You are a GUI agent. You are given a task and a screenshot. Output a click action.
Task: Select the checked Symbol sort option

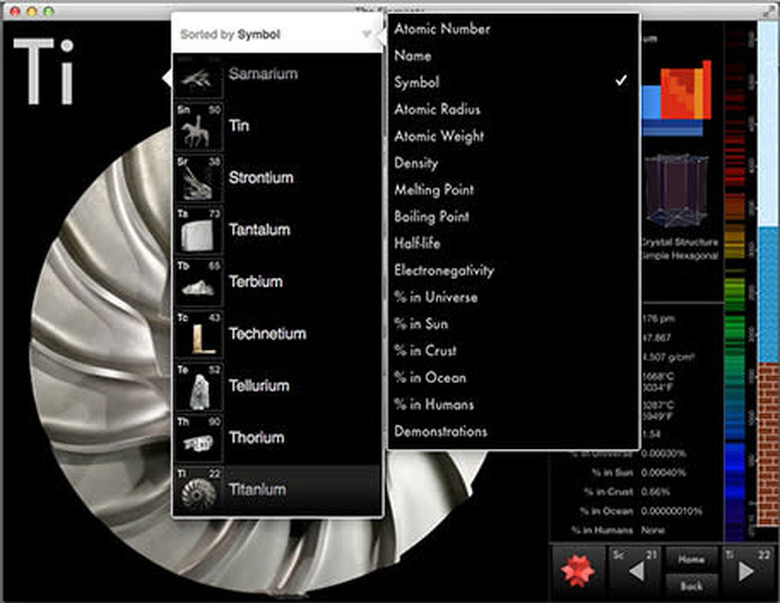point(513,82)
